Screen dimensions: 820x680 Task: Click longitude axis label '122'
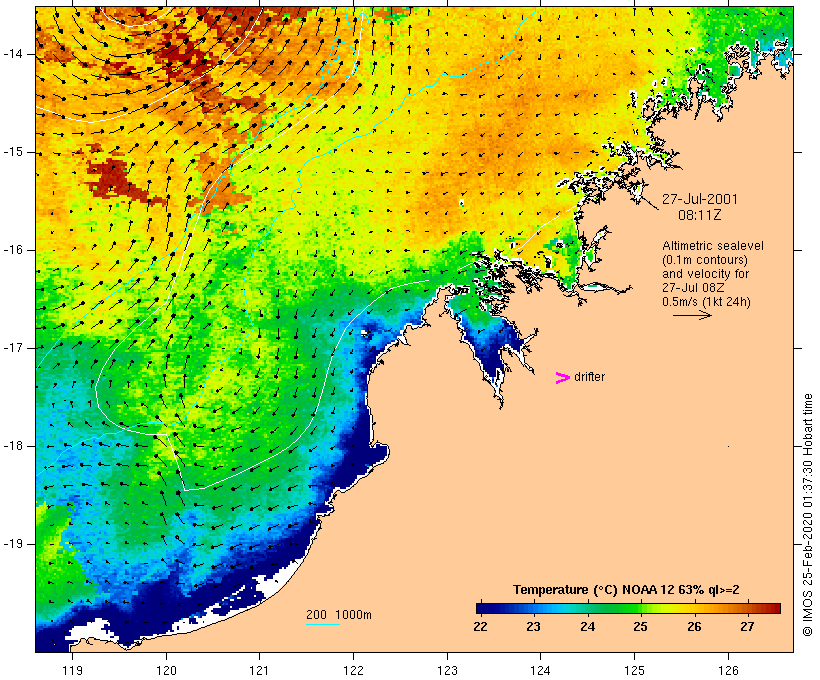coord(353,671)
